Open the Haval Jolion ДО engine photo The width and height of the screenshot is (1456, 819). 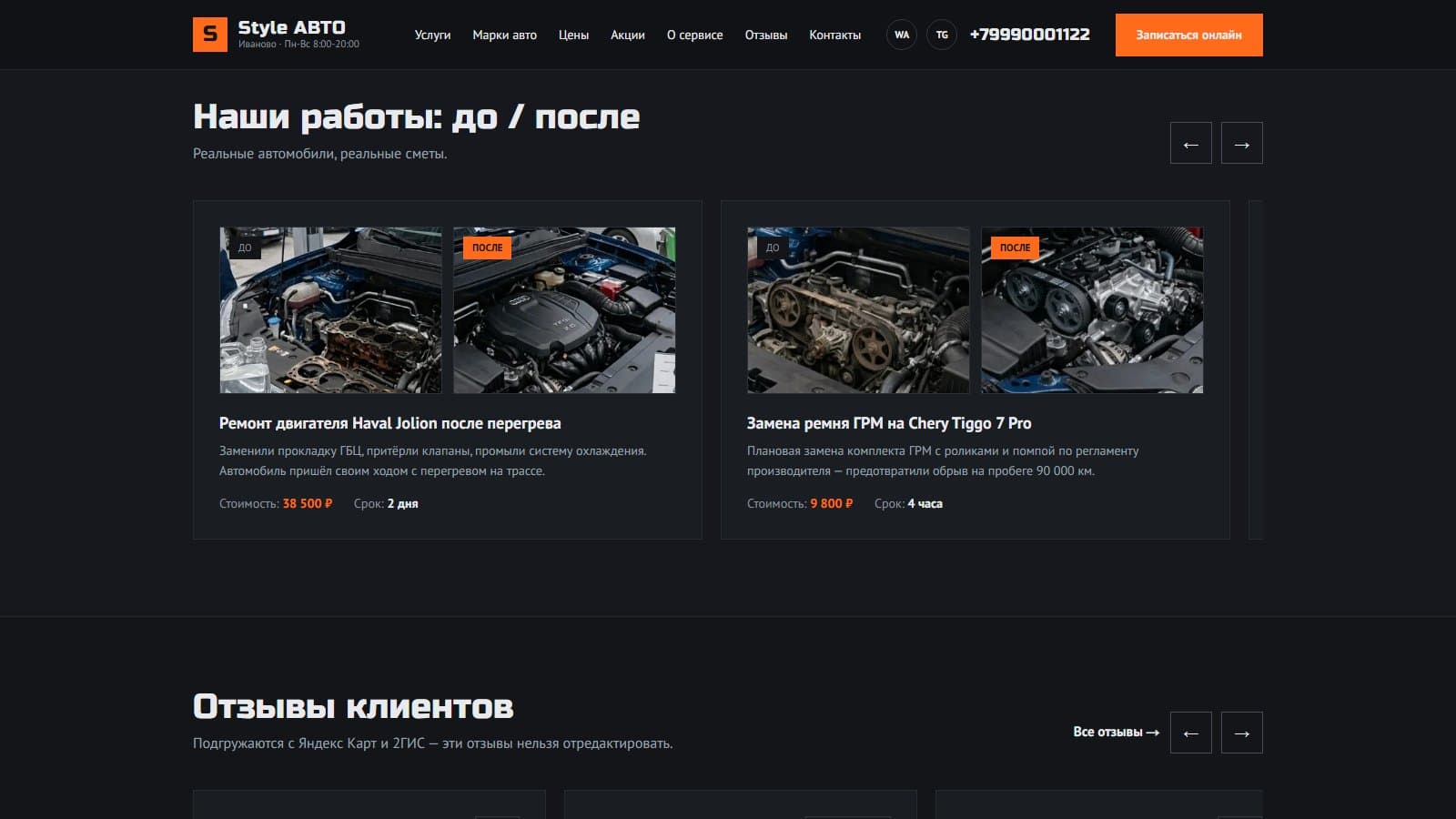tap(330, 310)
